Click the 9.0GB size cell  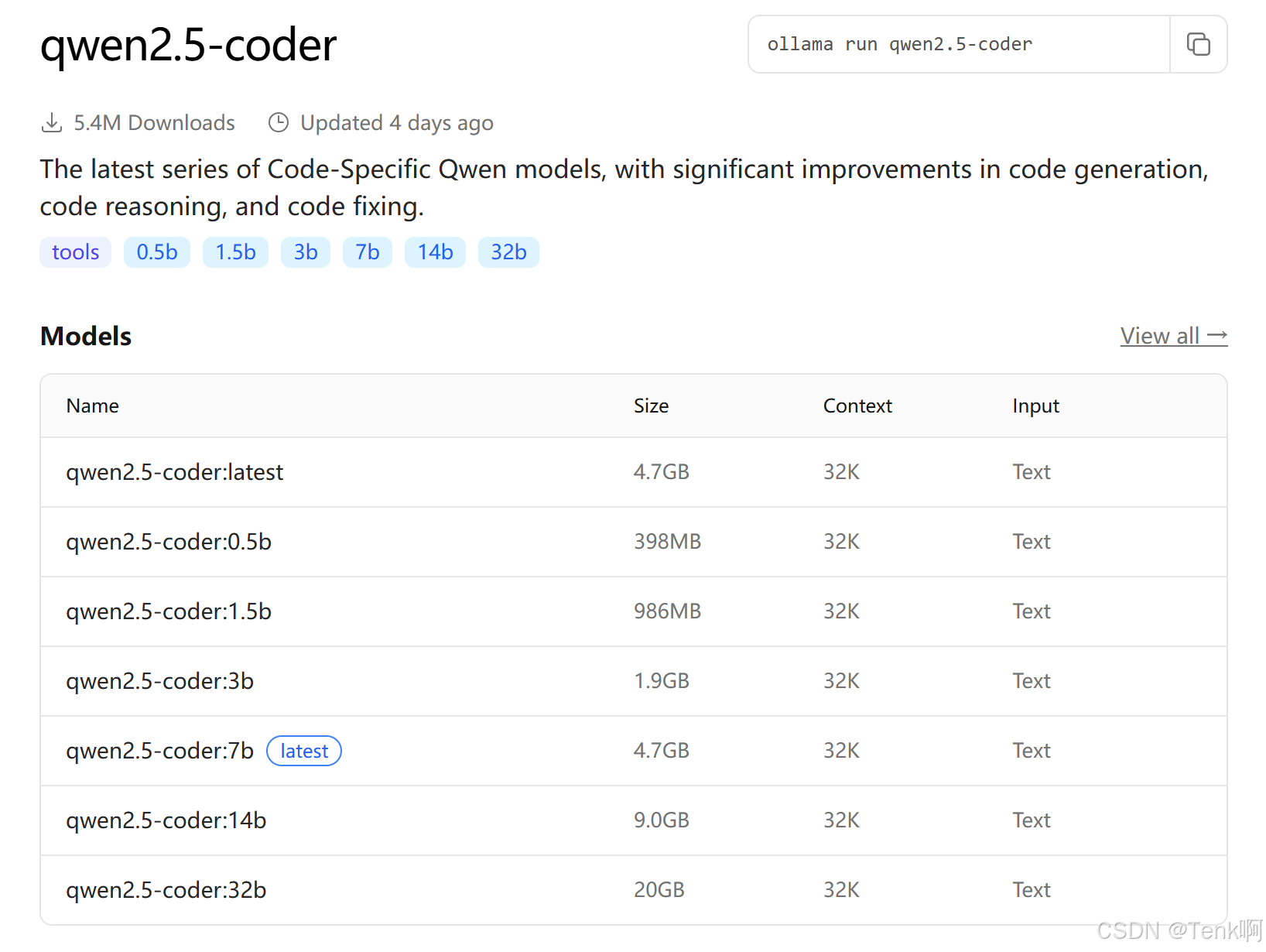662,820
